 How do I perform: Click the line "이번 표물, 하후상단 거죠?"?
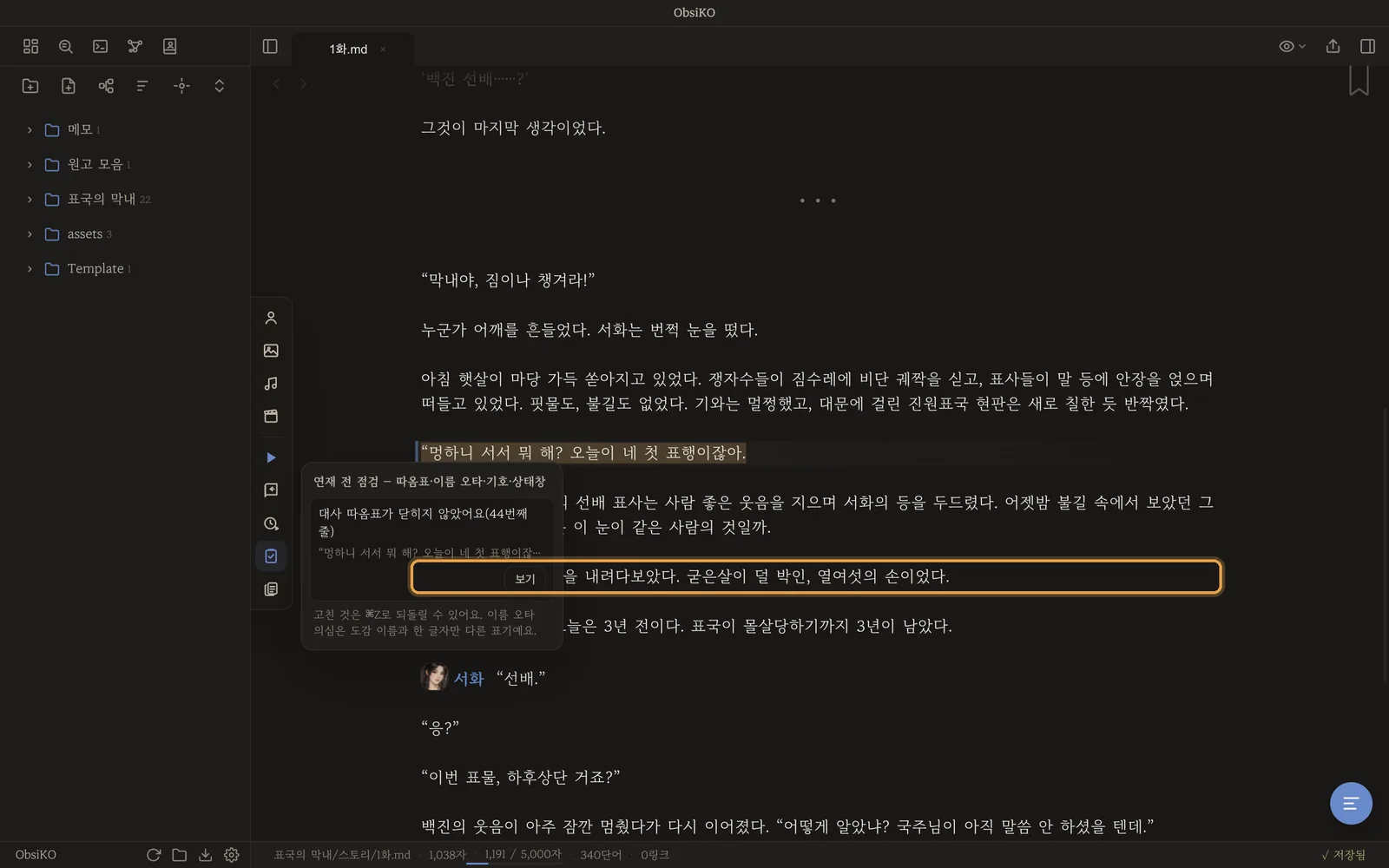point(520,777)
